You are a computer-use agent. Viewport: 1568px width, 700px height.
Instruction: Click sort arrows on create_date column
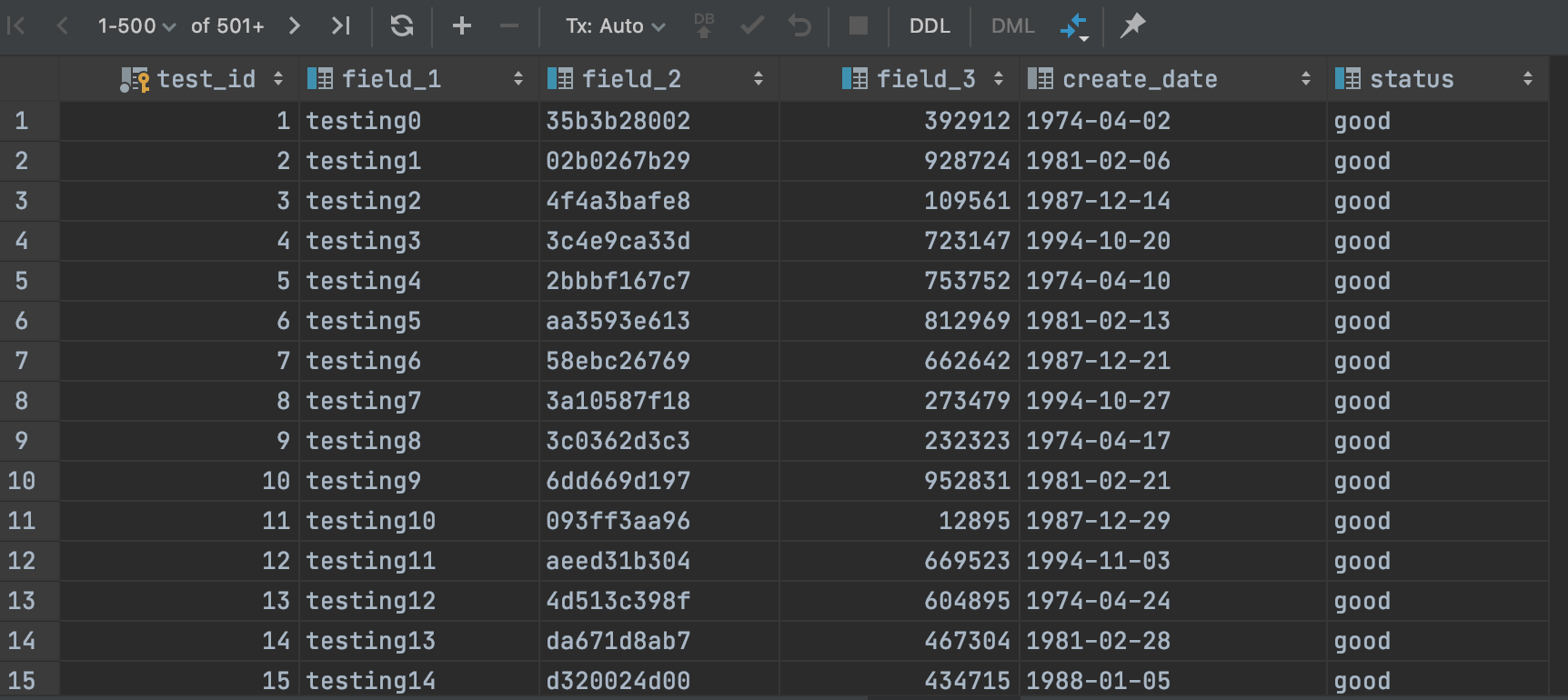pyautogui.click(x=1306, y=79)
